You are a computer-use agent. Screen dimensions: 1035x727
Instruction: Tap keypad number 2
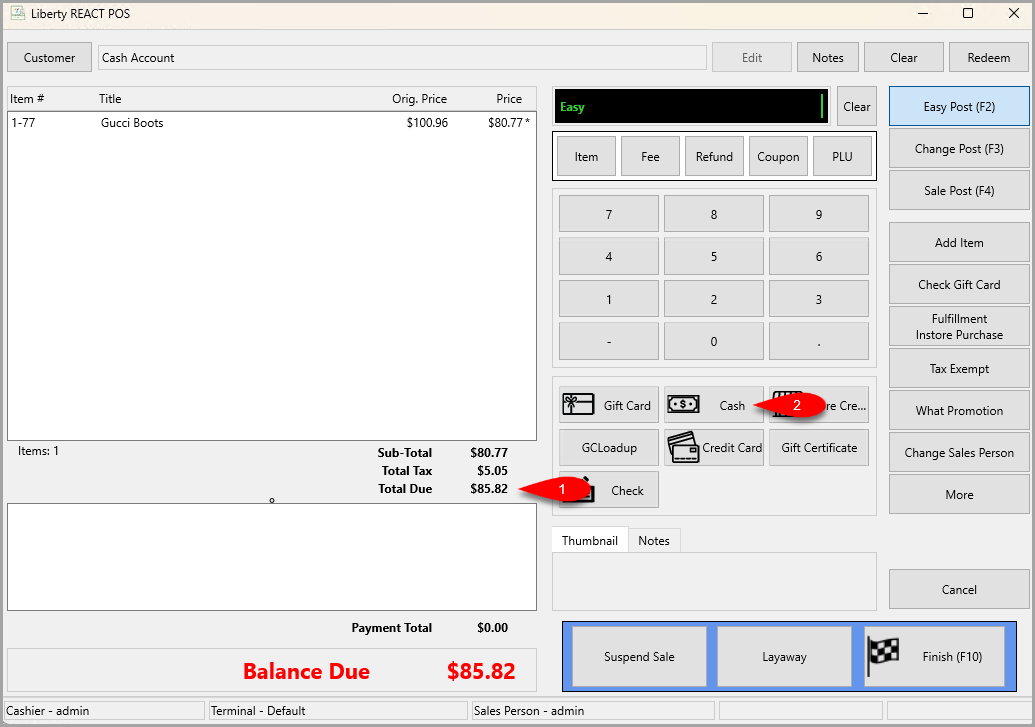click(x=714, y=299)
